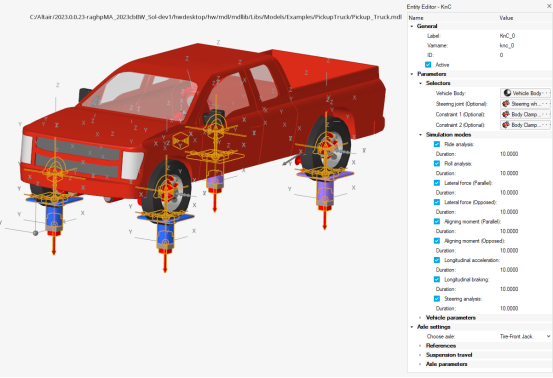Edit Duration under Longitudinal braking

509,289
